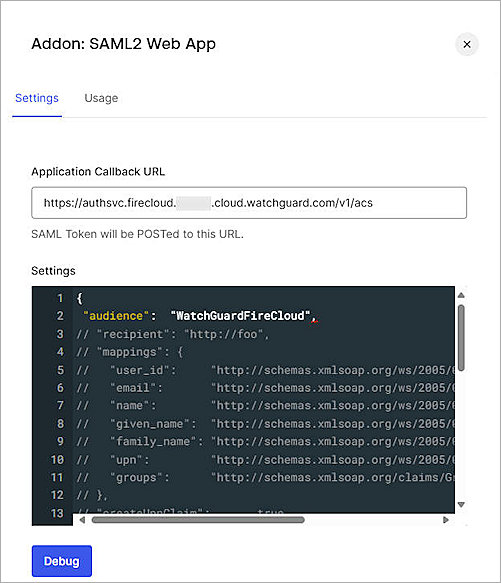Click the Debug button
Screen dimensions: 501x583
(62, 561)
